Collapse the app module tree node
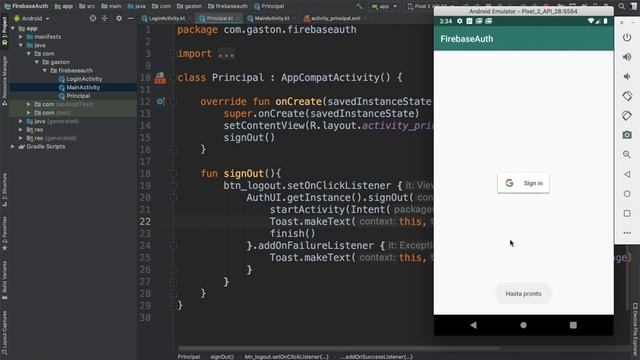640x360 pixels. click(x=13, y=29)
